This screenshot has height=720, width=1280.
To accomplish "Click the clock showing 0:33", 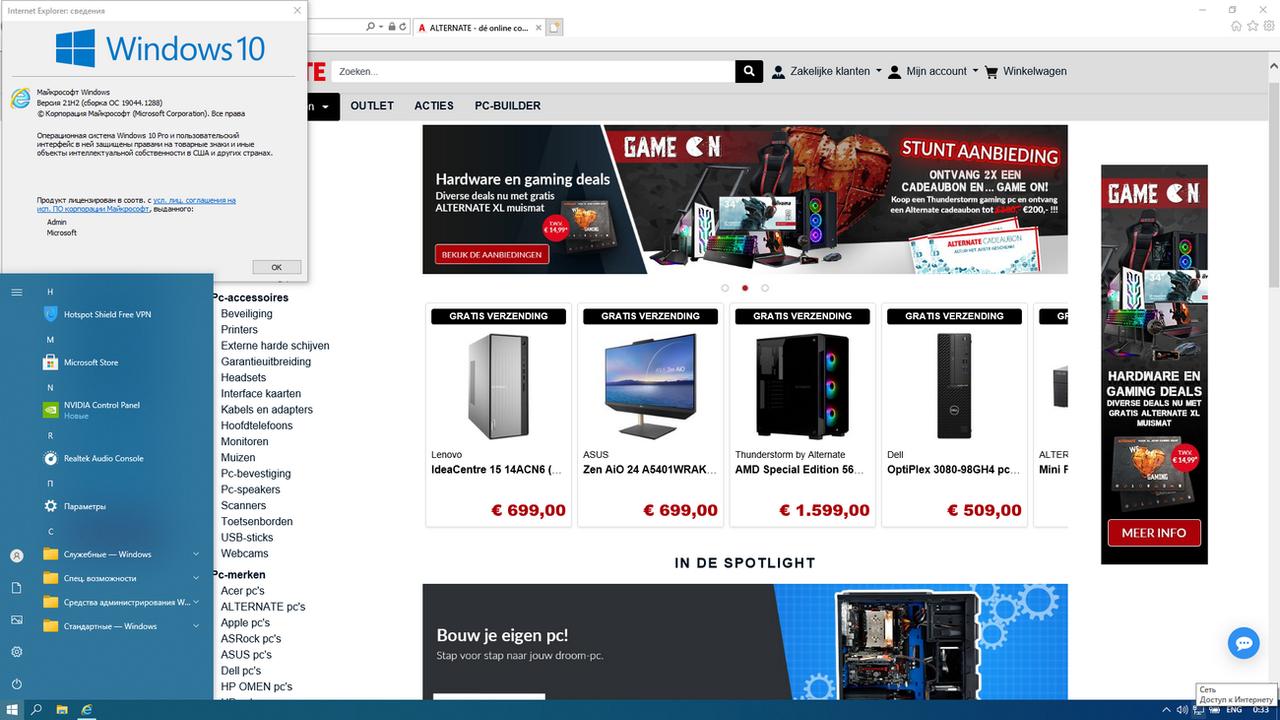I will point(1261,710).
